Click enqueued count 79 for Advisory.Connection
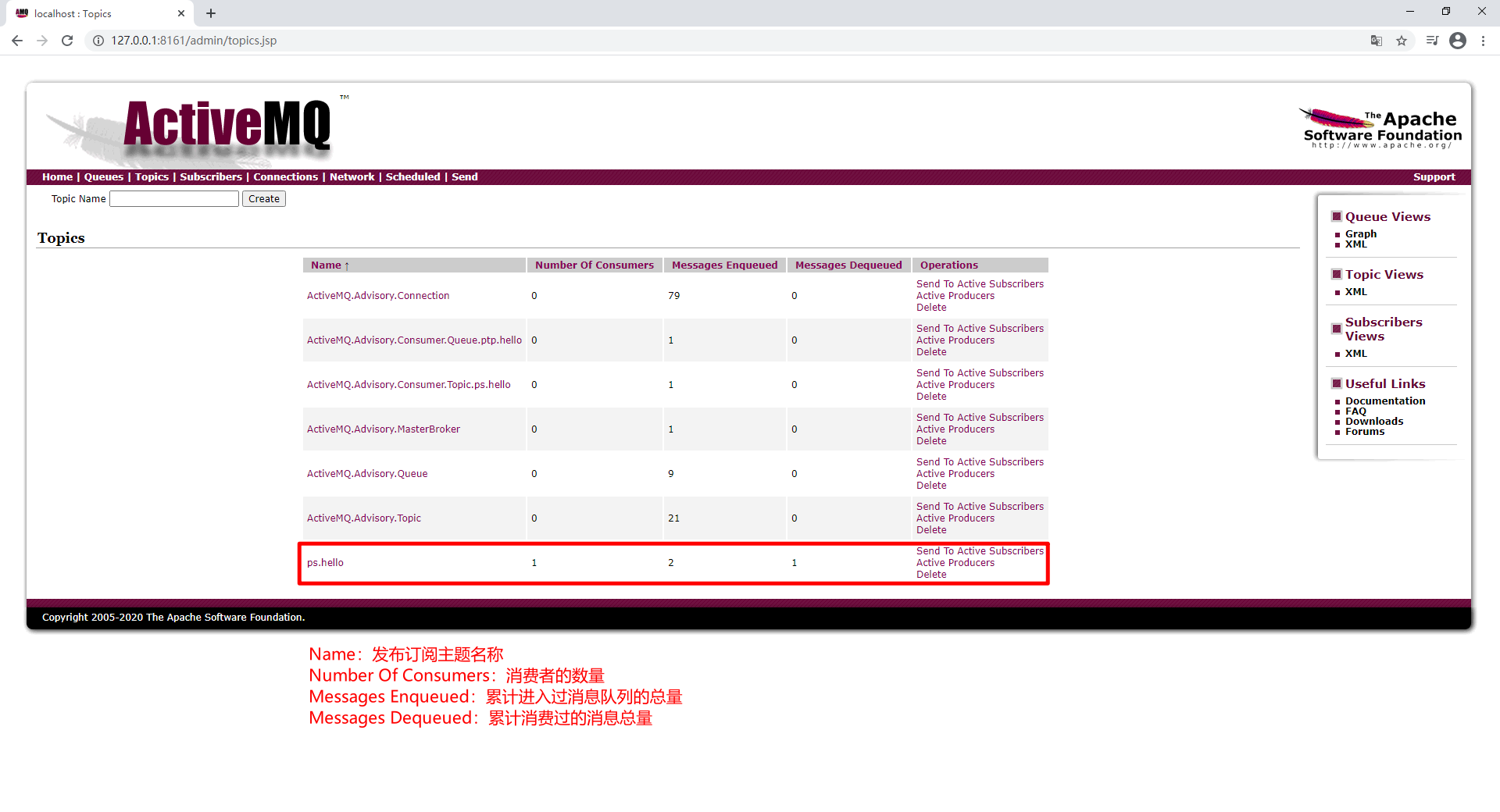Image resolution: width=1500 pixels, height=812 pixels. (674, 296)
